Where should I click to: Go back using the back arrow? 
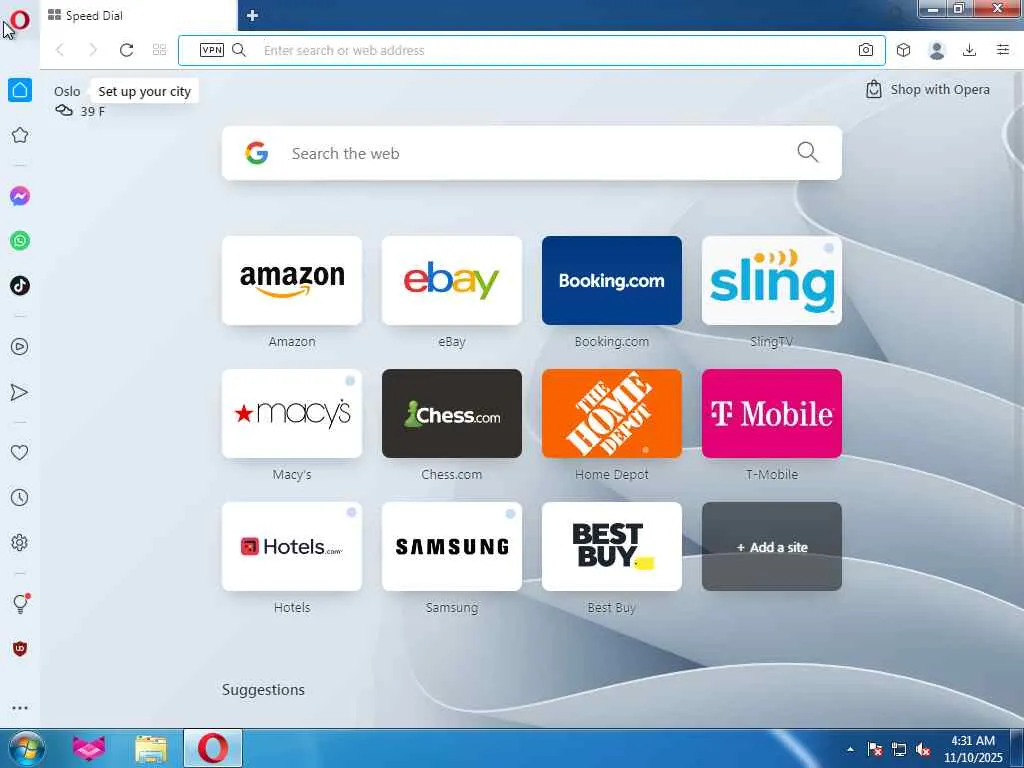pyautogui.click(x=59, y=50)
